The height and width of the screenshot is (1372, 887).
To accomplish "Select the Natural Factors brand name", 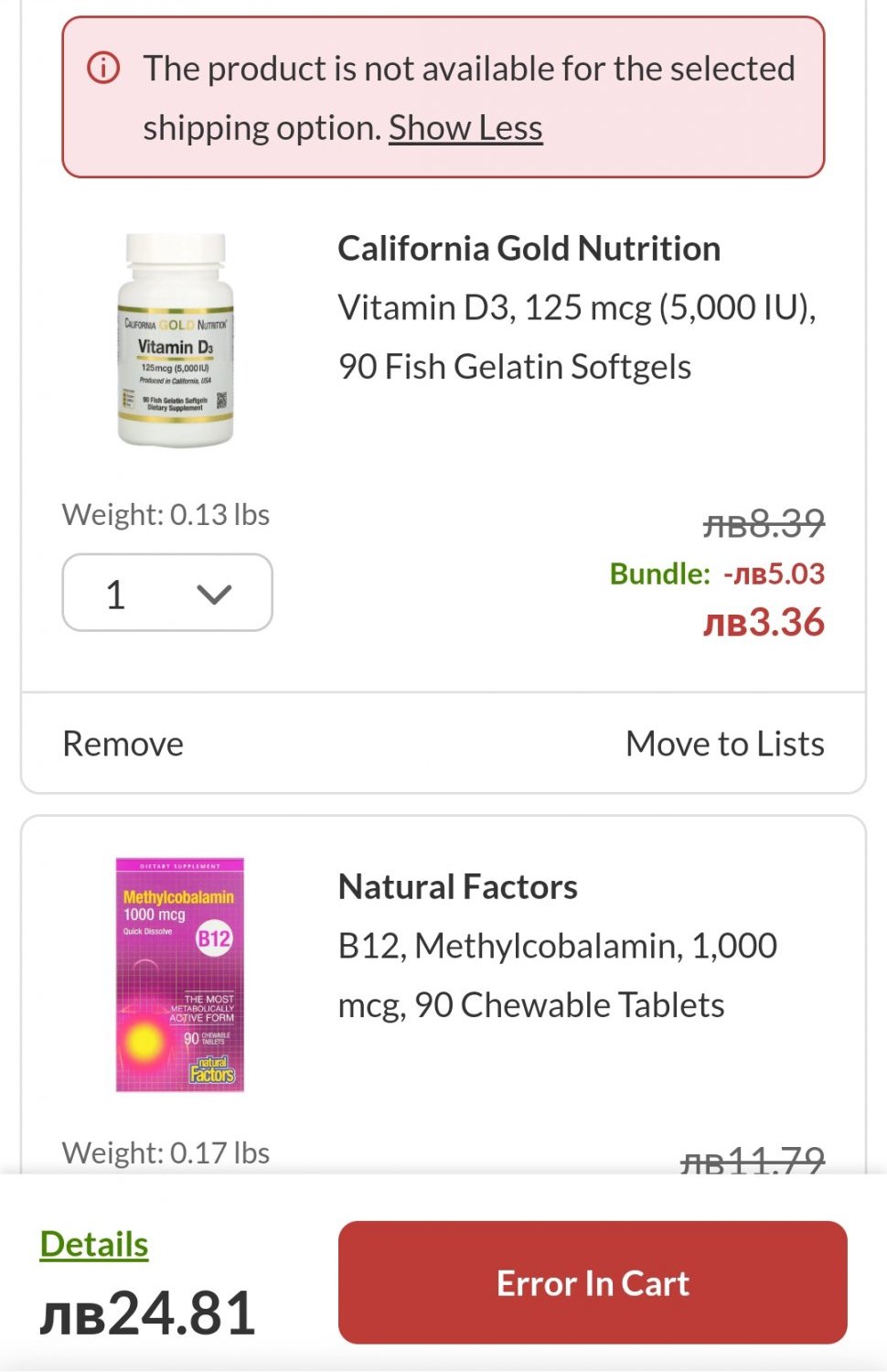I will pyautogui.click(x=457, y=887).
